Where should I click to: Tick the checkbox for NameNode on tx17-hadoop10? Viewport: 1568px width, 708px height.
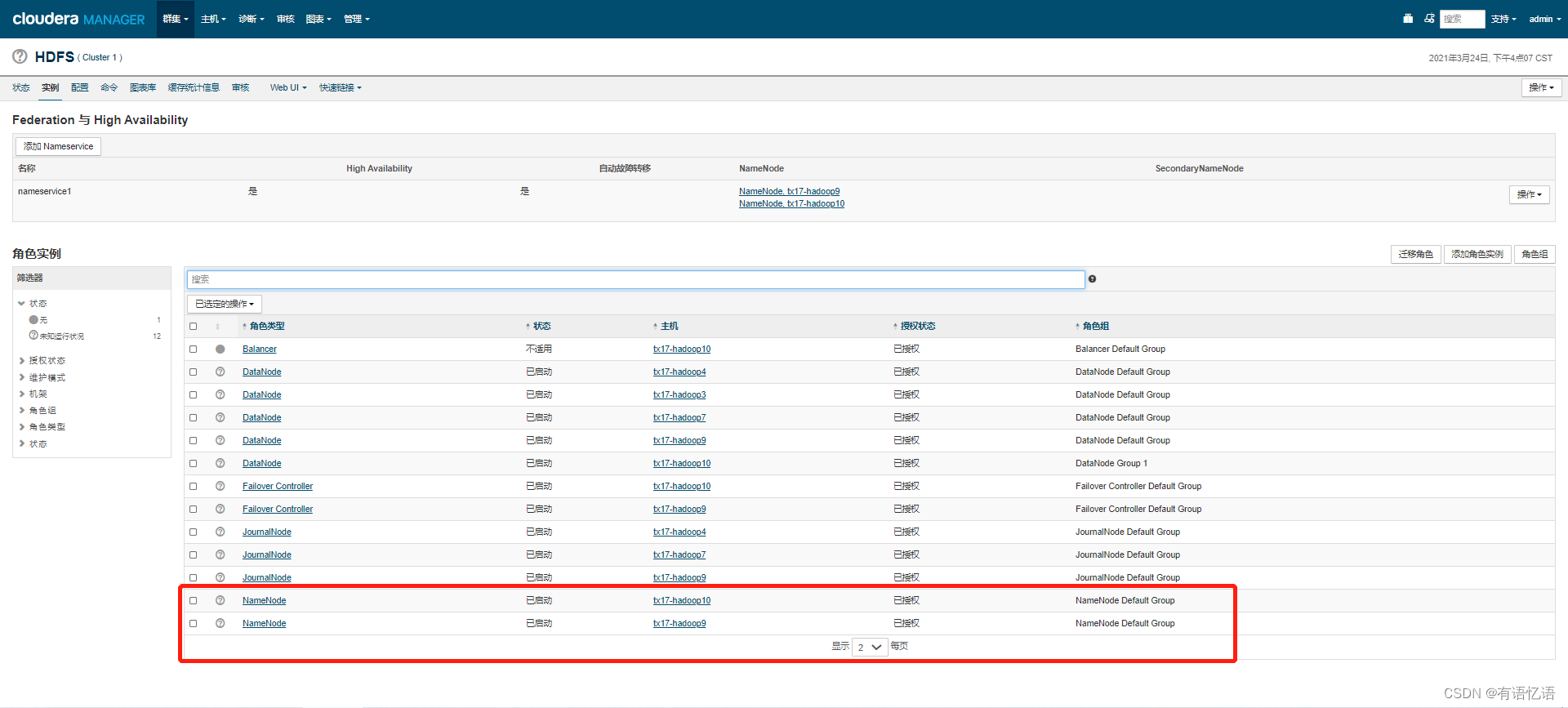tap(194, 600)
